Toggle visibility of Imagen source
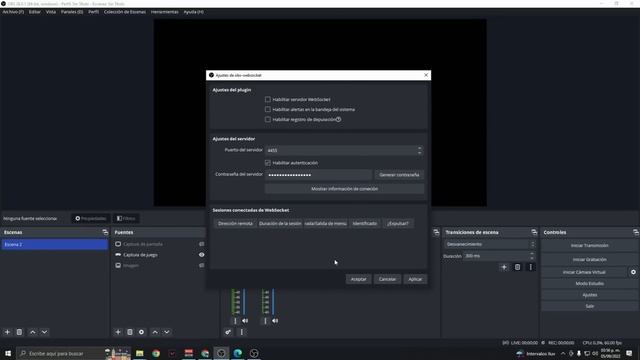Image resolution: width=640 pixels, height=360 pixels. pyautogui.click(x=202, y=265)
